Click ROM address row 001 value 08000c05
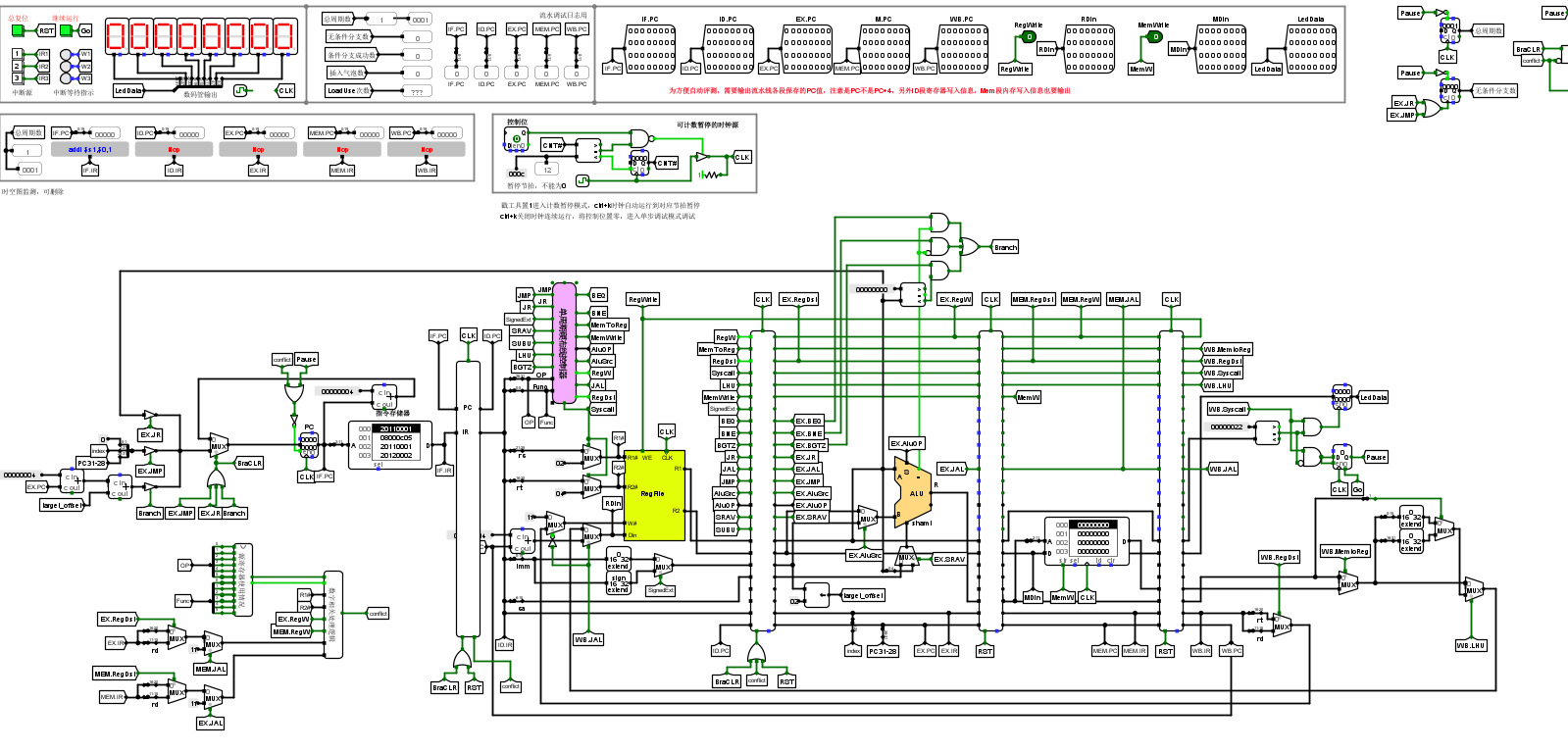1568x752 pixels. click(x=396, y=437)
